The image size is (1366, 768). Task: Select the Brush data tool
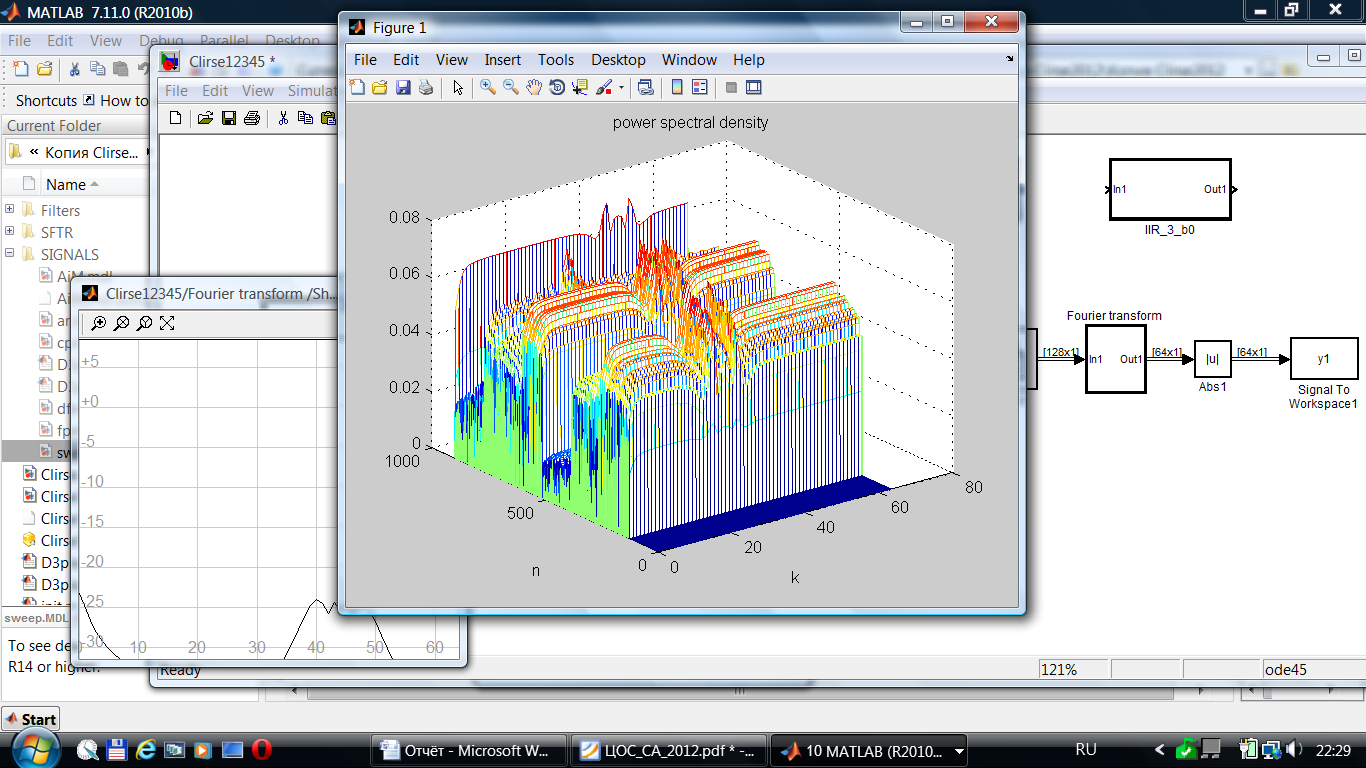pyautogui.click(x=604, y=88)
